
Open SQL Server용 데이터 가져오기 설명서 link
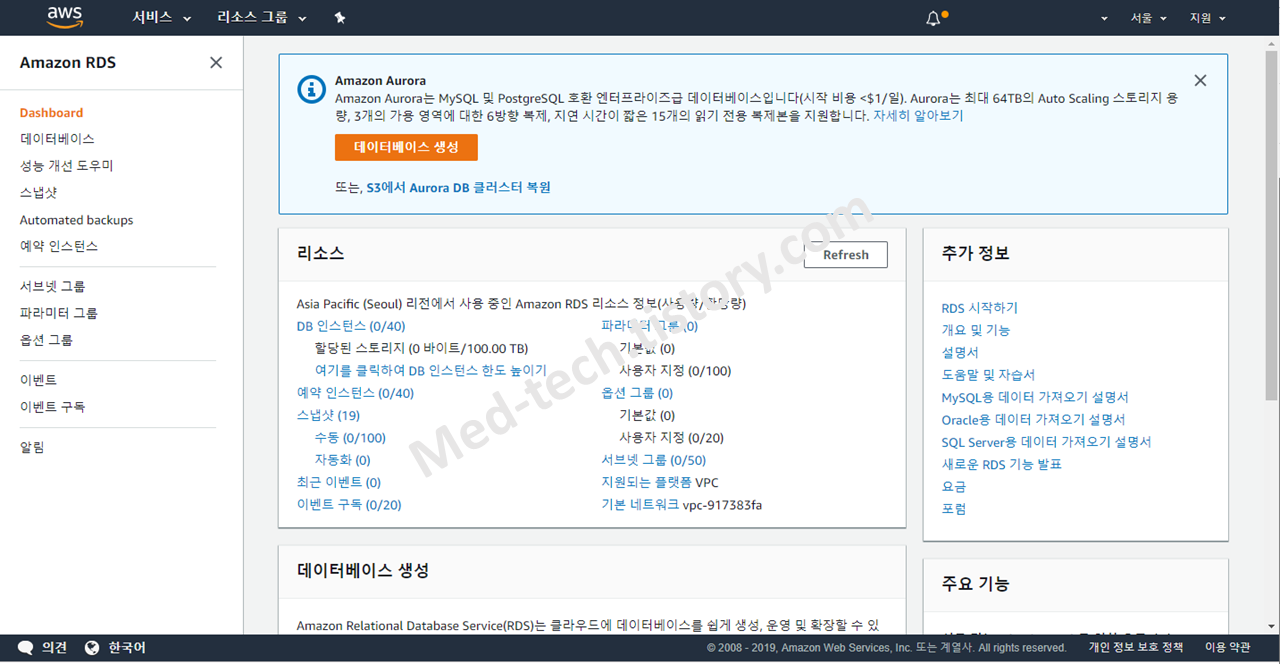[1046, 442]
